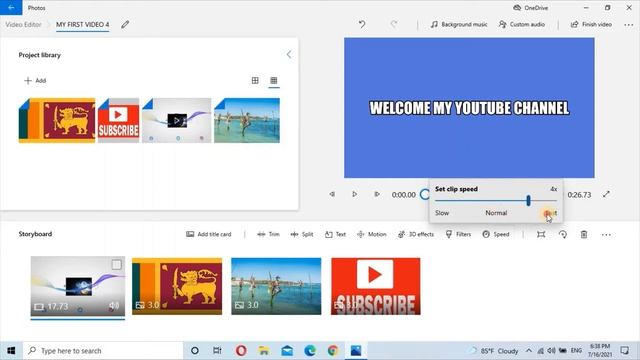Select the stilt fishermen photo in the library

(247, 120)
